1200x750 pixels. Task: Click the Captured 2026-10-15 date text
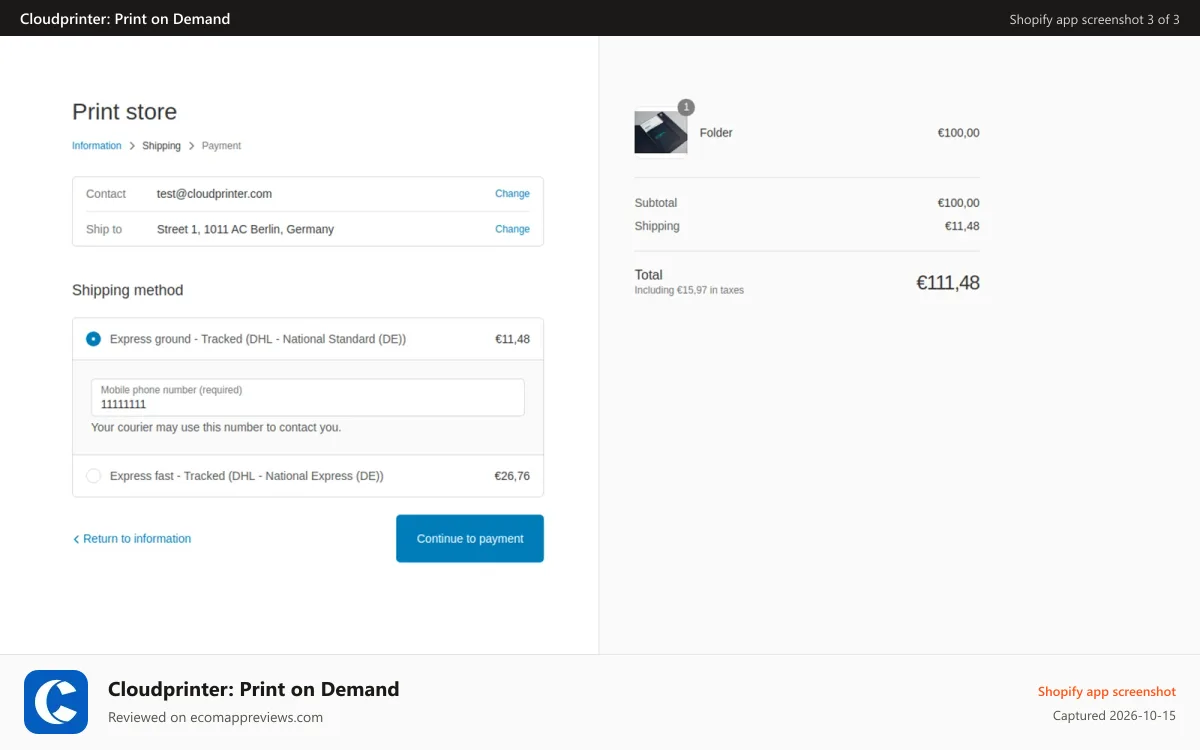click(x=1114, y=716)
